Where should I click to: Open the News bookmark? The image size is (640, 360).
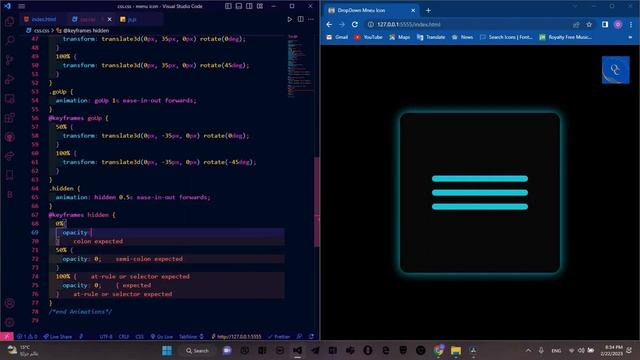click(462, 37)
